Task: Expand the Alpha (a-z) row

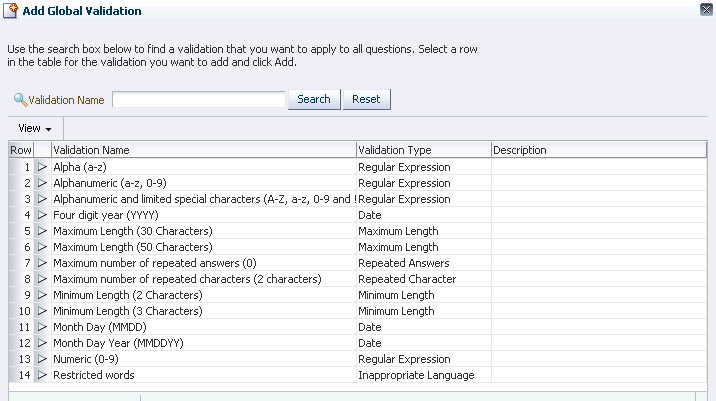Action: point(42,167)
